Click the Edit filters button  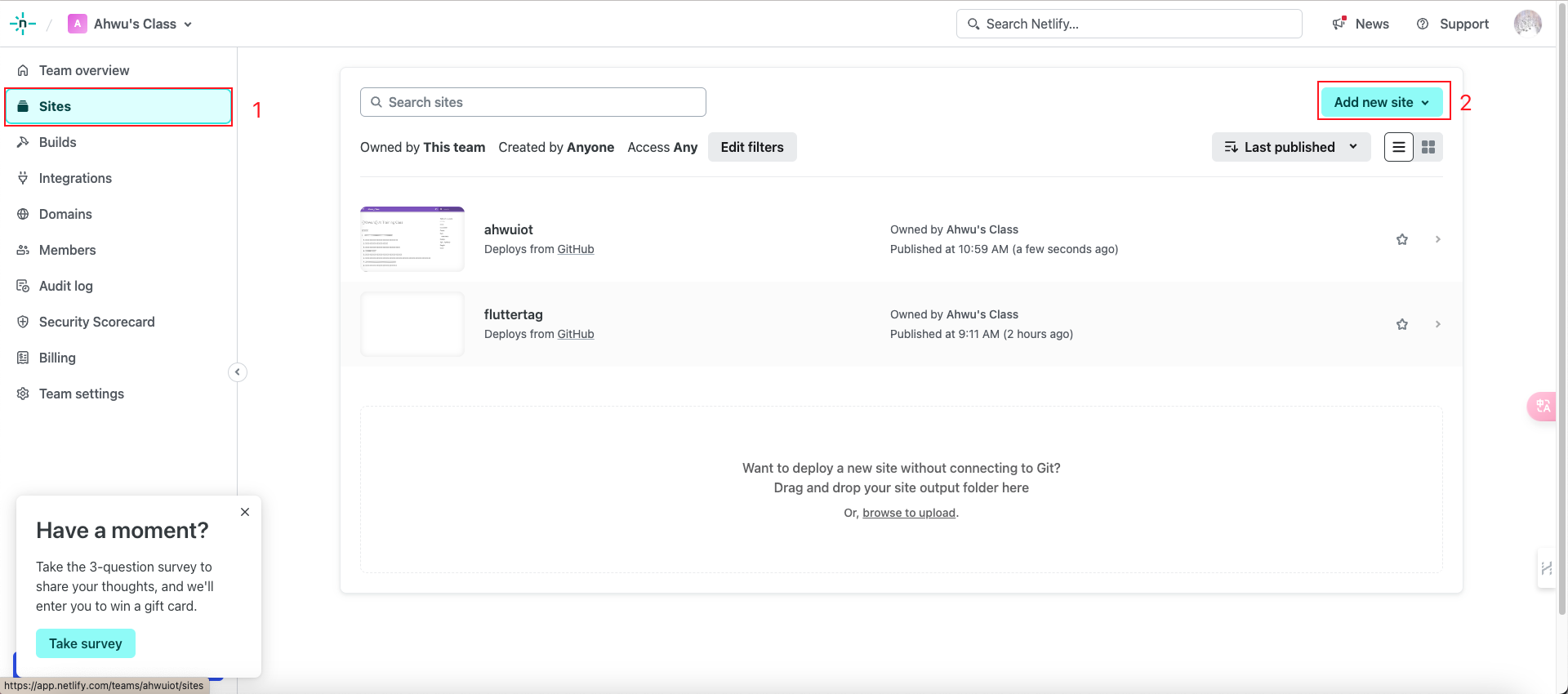point(751,147)
